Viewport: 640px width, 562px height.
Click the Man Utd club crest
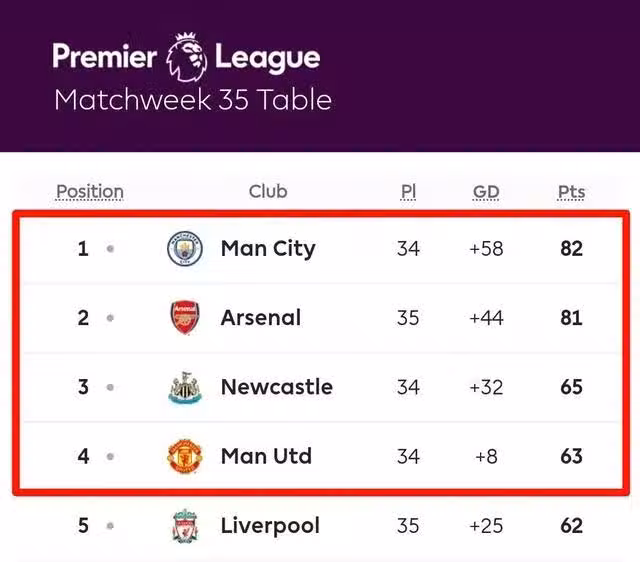(x=184, y=456)
